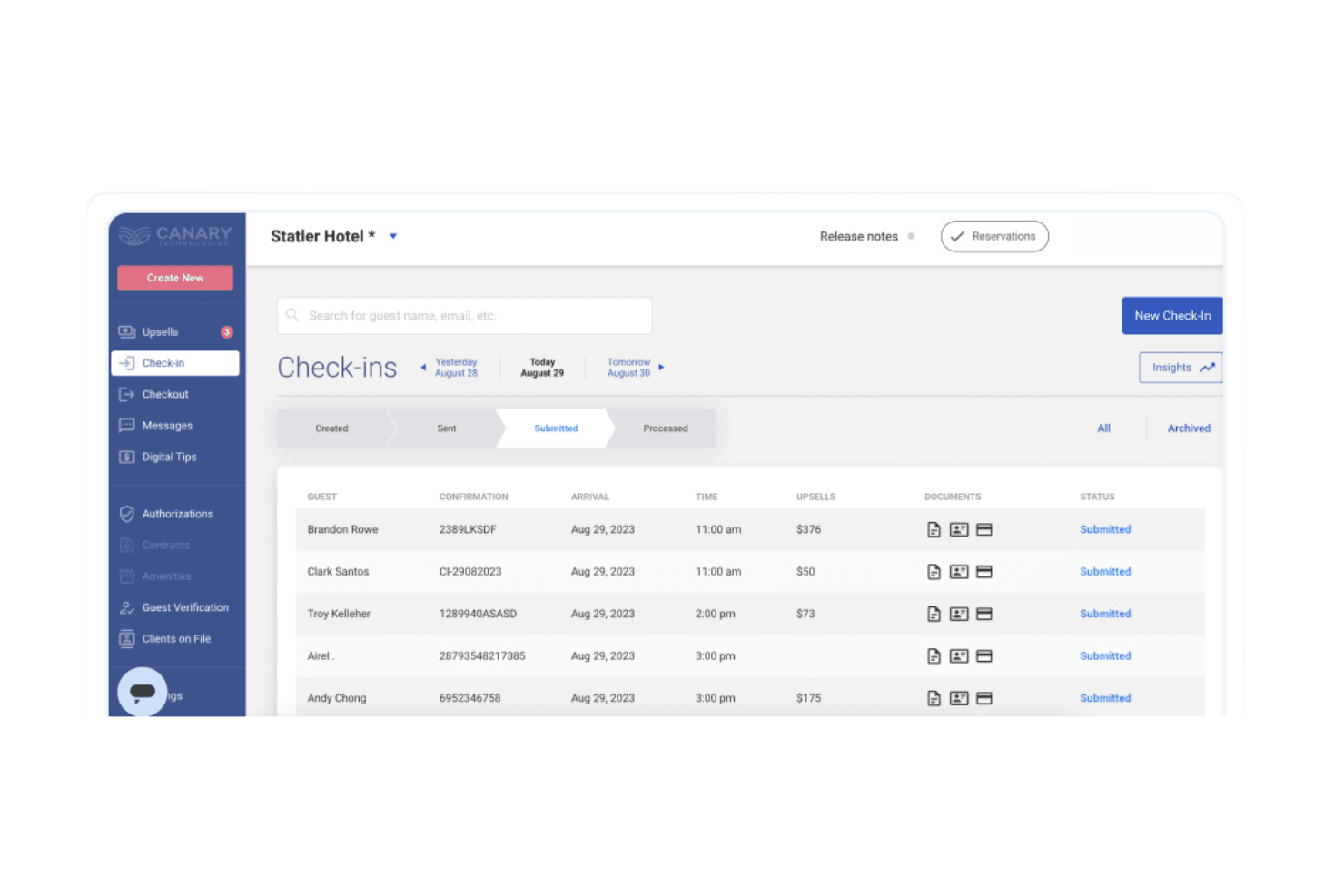The image size is (1344, 896).
Task: Open Clark Santos's ID card icon
Action: [959, 572]
